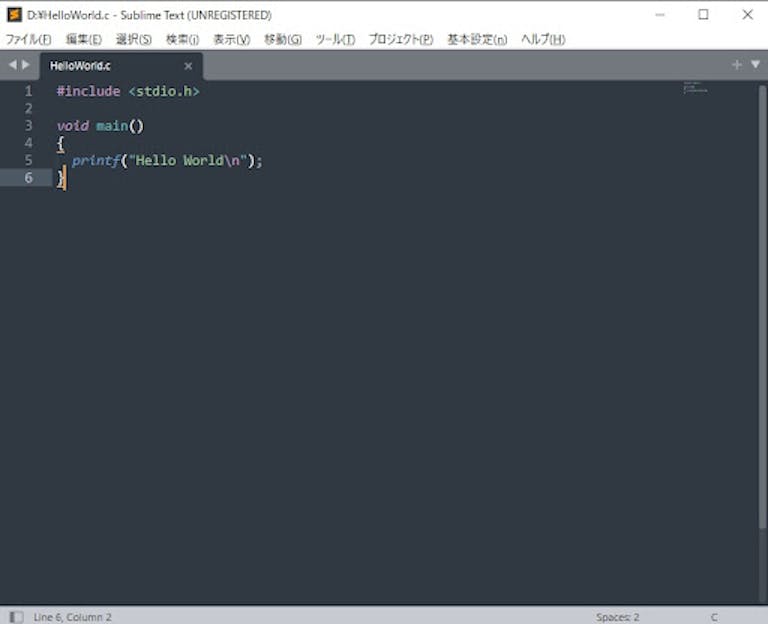
Task: Open the ツール(T) menu
Action: pyautogui.click(x=335, y=39)
